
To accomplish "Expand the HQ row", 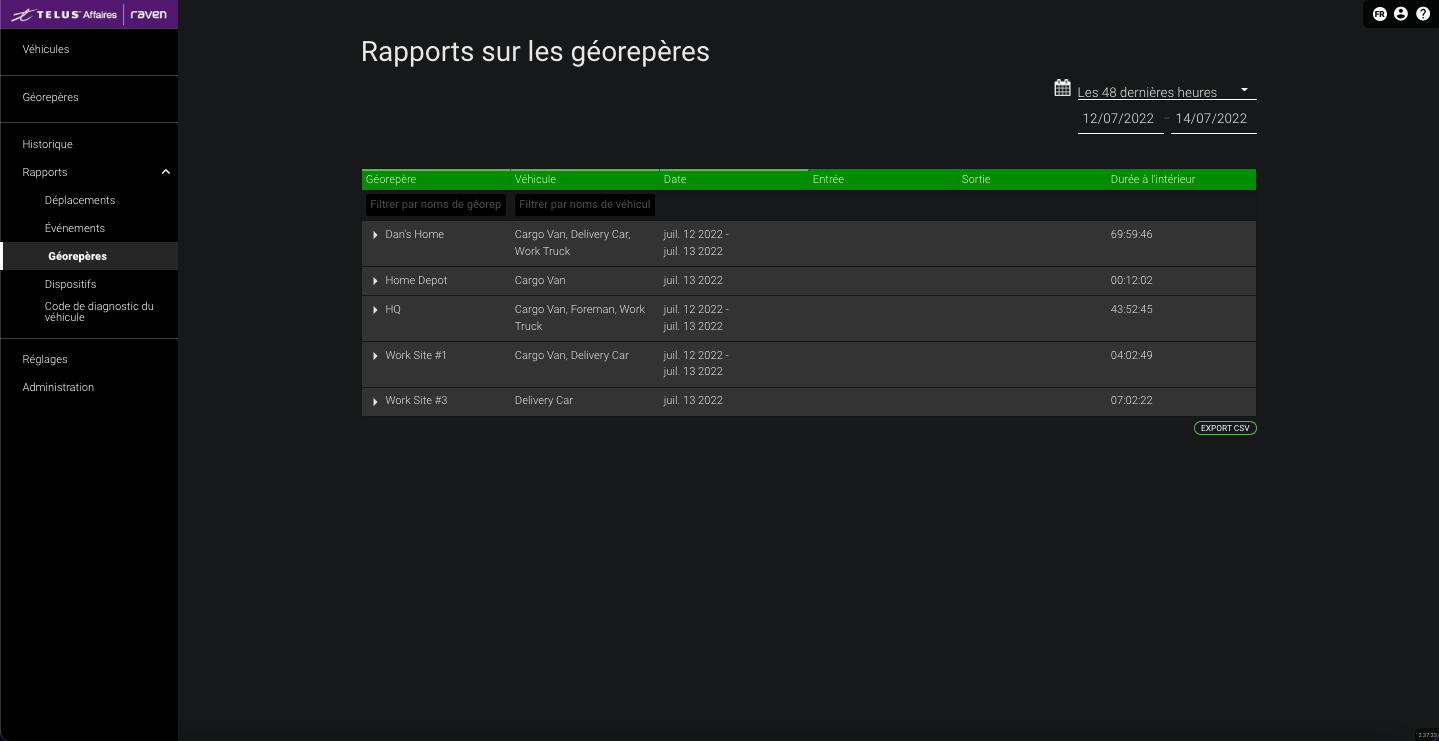I will (375, 310).
